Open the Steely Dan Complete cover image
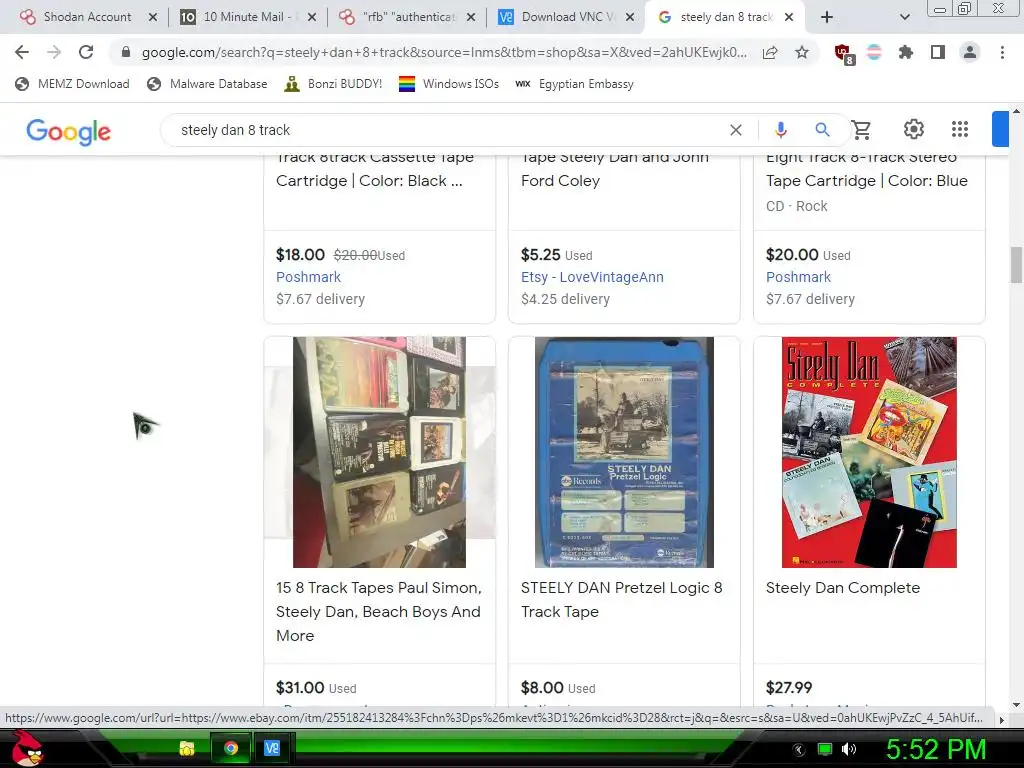 click(x=869, y=452)
